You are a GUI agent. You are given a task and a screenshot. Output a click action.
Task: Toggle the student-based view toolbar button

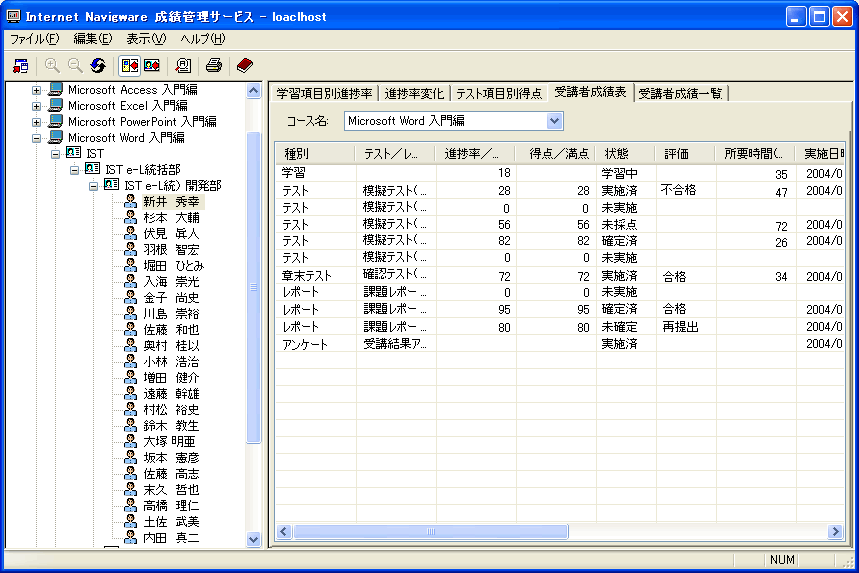pyautogui.click(x=152, y=66)
